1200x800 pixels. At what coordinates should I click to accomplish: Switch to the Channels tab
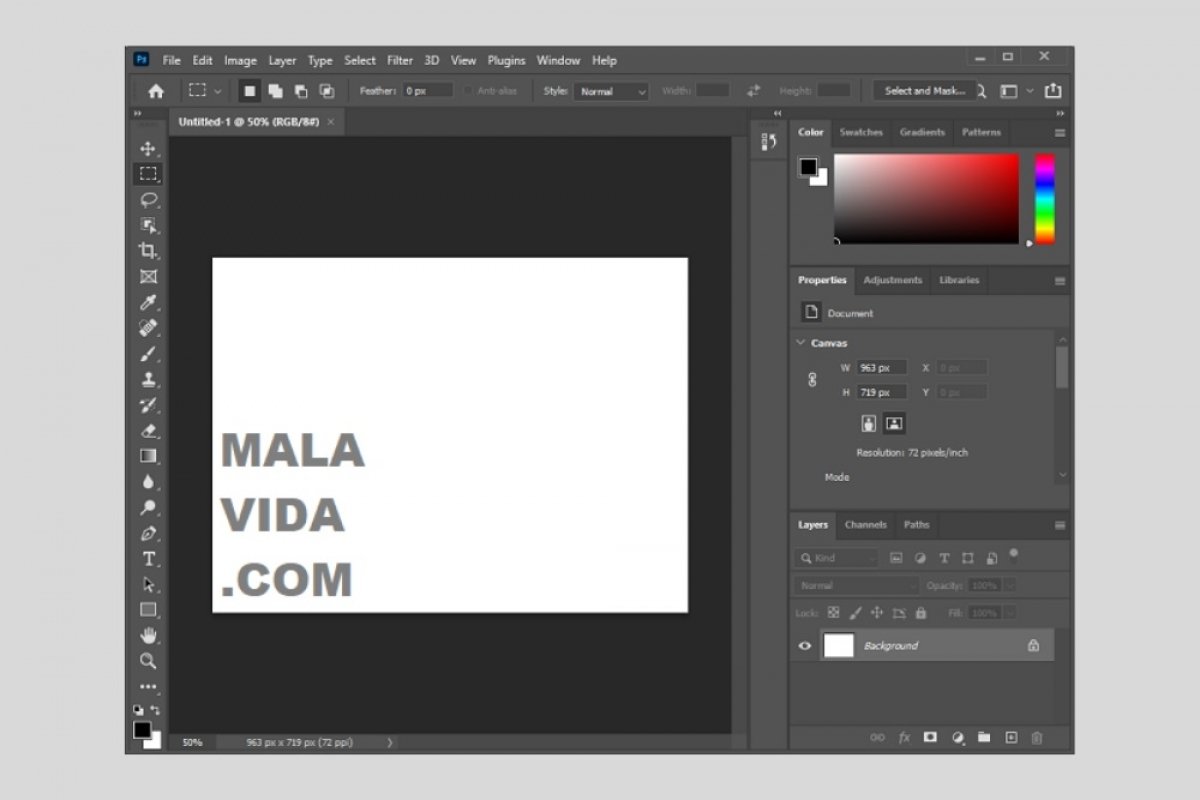tap(866, 525)
